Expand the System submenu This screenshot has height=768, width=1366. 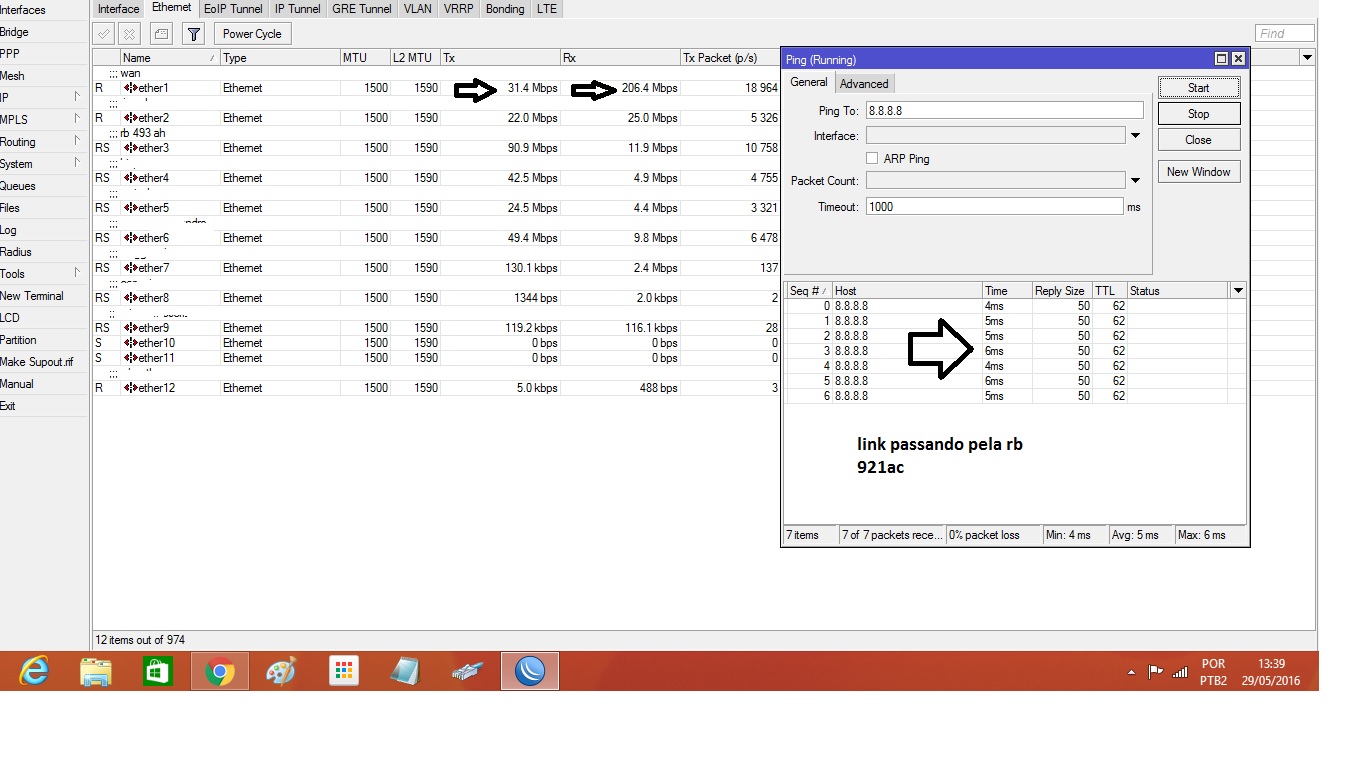pyautogui.click(x=77, y=163)
